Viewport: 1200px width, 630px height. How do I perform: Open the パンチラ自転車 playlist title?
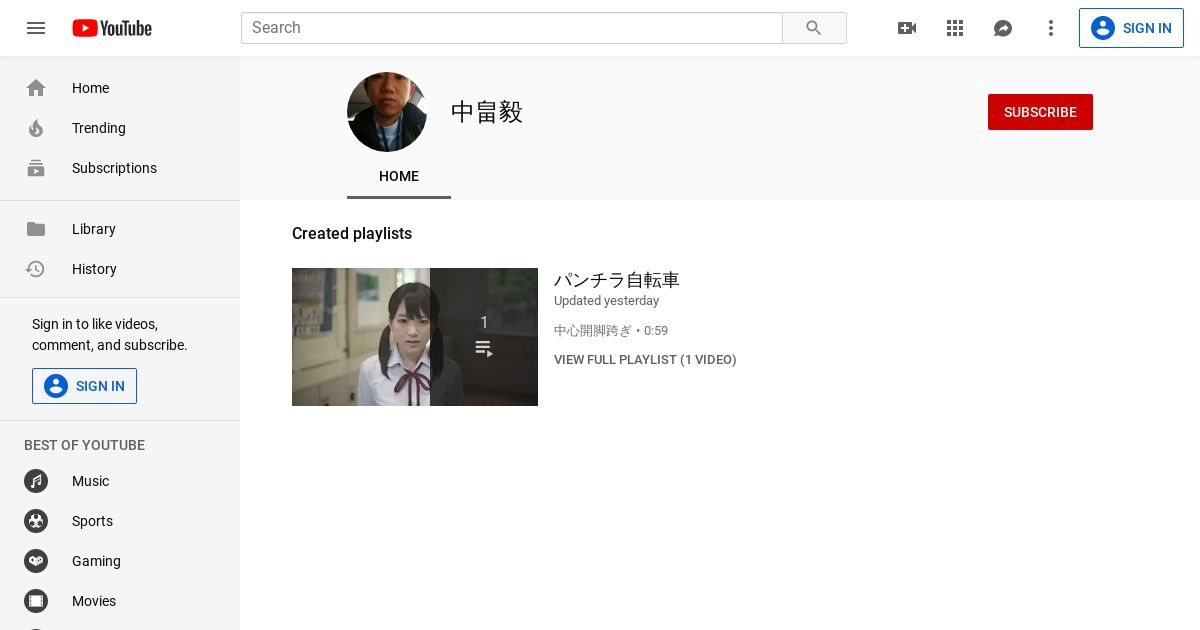[x=617, y=280]
